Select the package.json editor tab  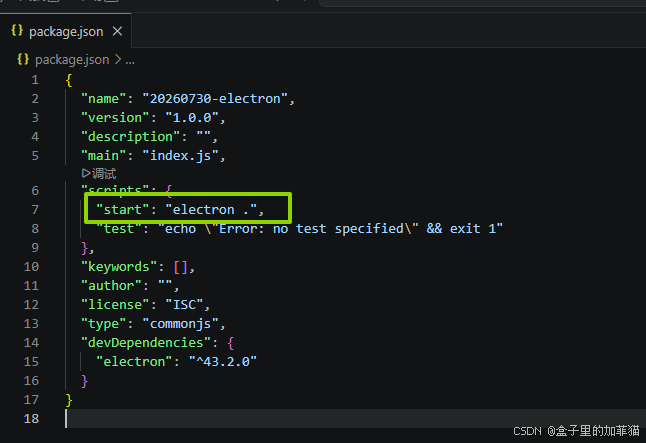click(66, 31)
